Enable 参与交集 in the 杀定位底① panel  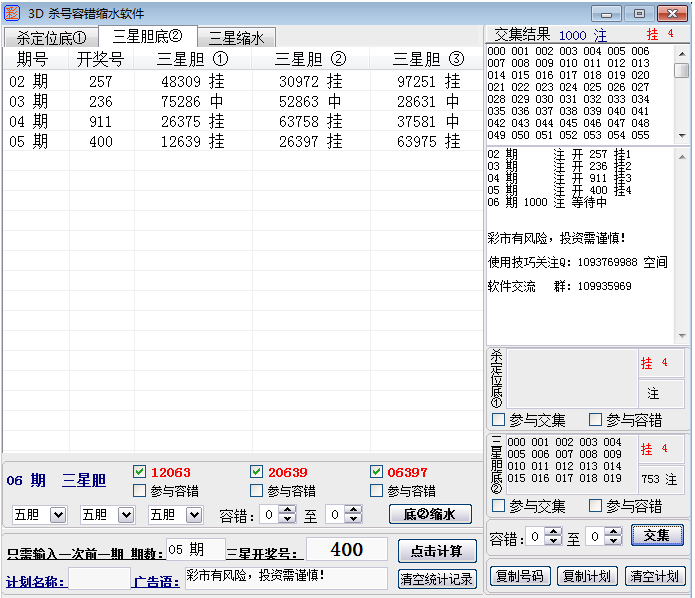tap(499, 420)
